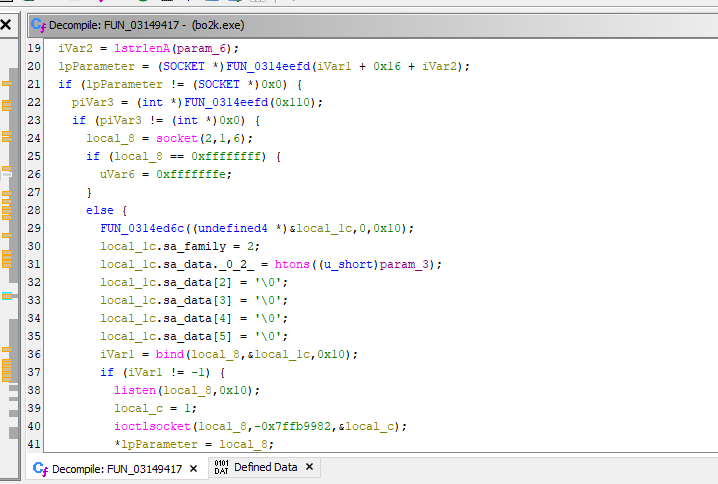Close the Defined Data tab

click(309, 467)
